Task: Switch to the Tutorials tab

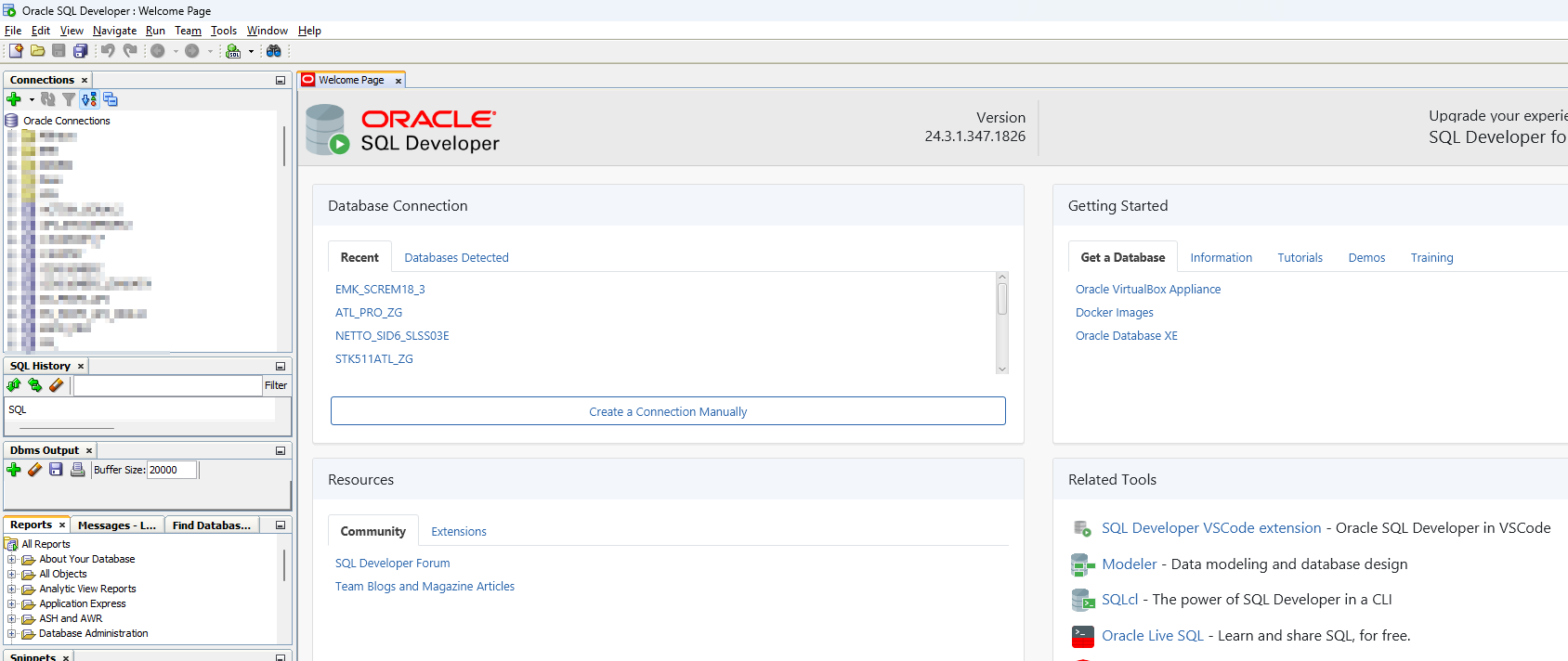Action: coord(1300,258)
